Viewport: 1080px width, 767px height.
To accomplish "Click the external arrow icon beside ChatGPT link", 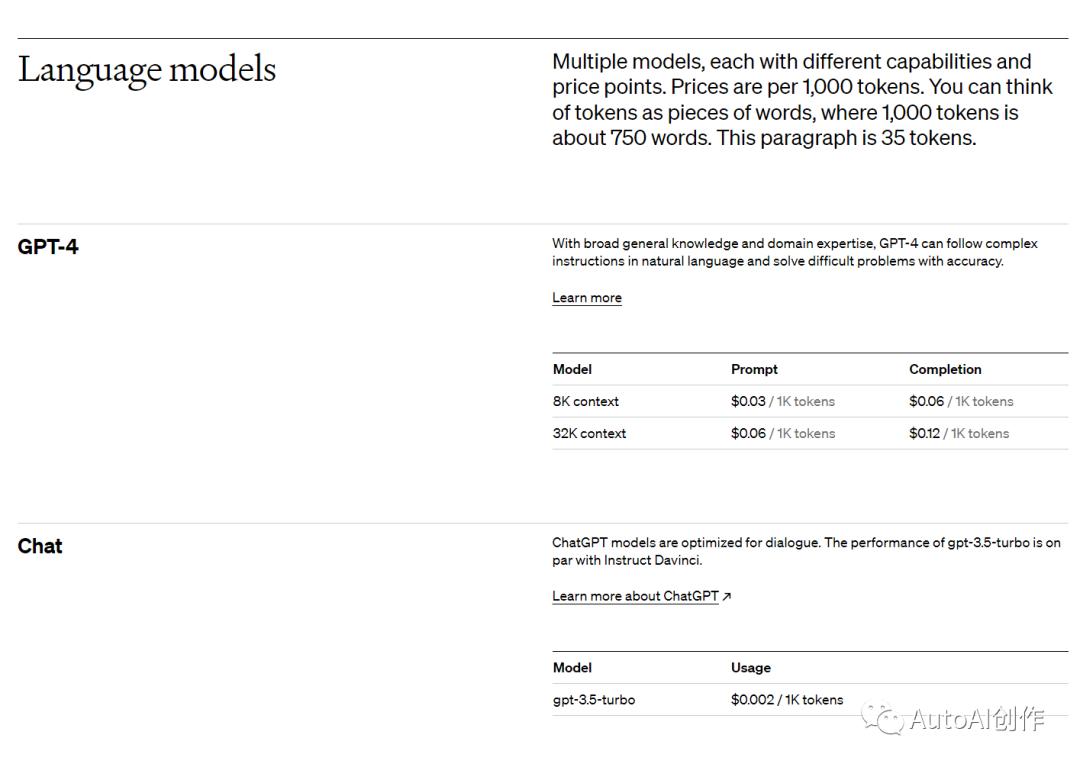I will 727,596.
